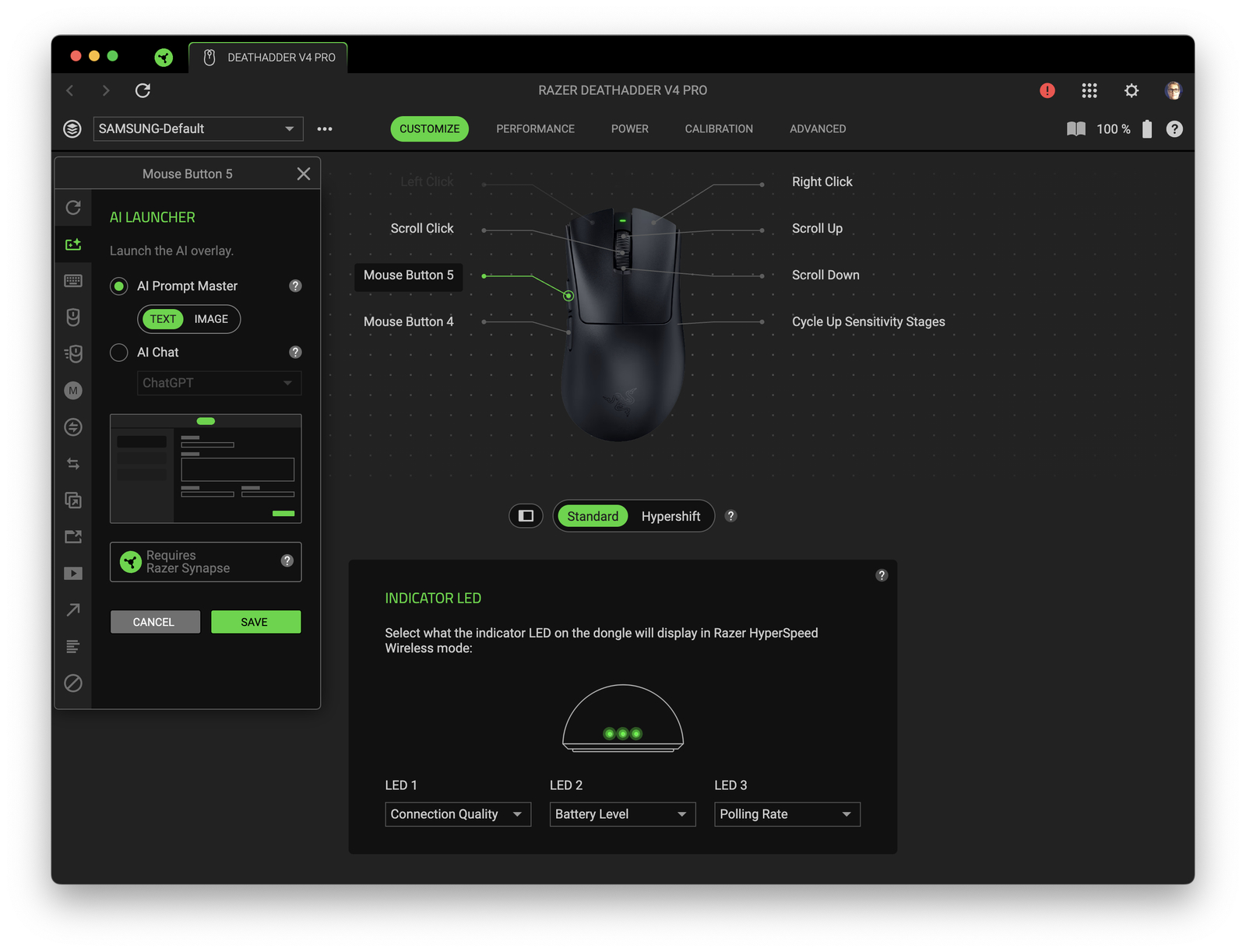The width and height of the screenshot is (1246, 952).
Task: Open the user account avatar
Action: [1174, 90]
